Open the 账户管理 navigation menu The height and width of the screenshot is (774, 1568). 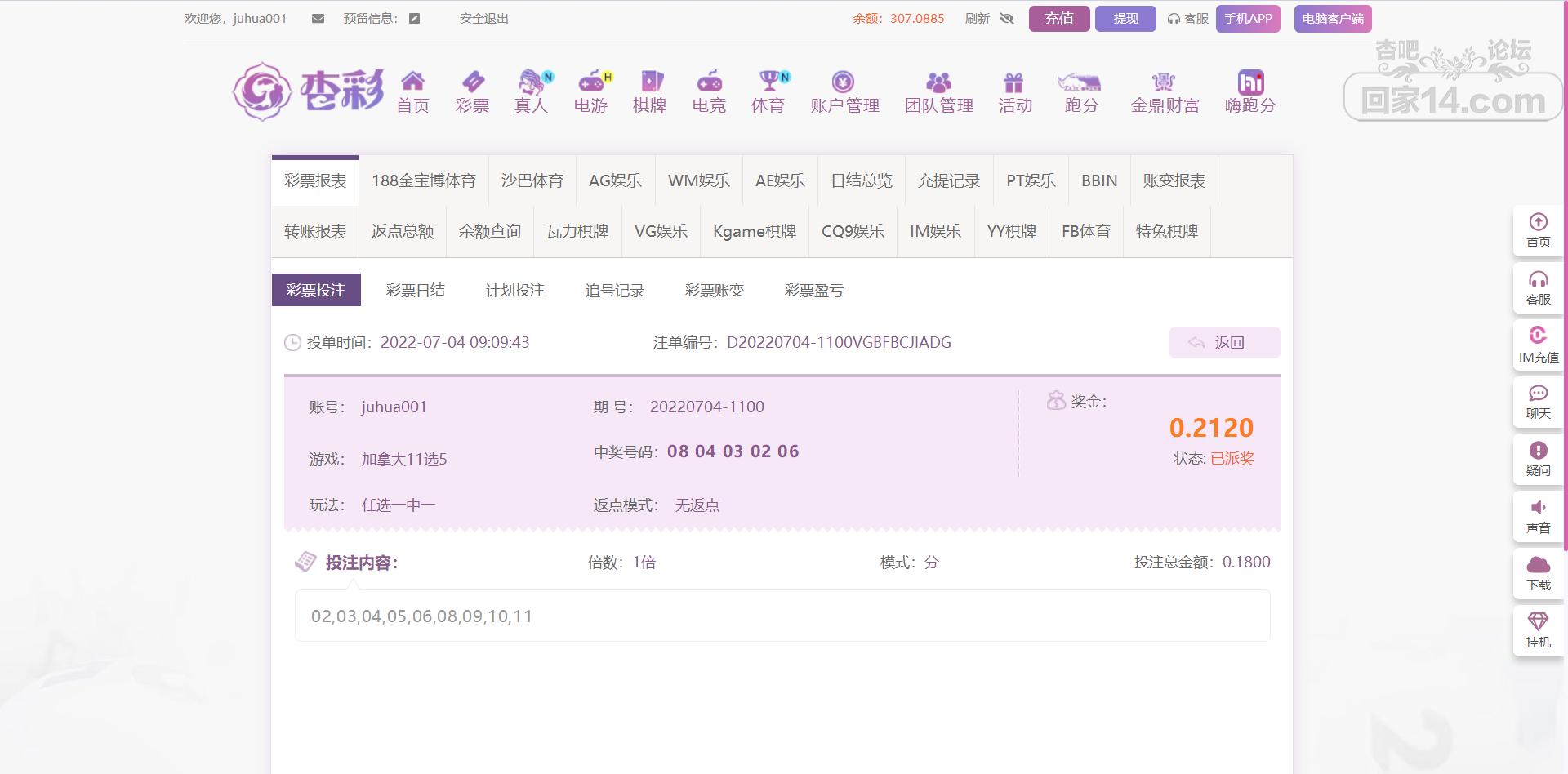844,92
